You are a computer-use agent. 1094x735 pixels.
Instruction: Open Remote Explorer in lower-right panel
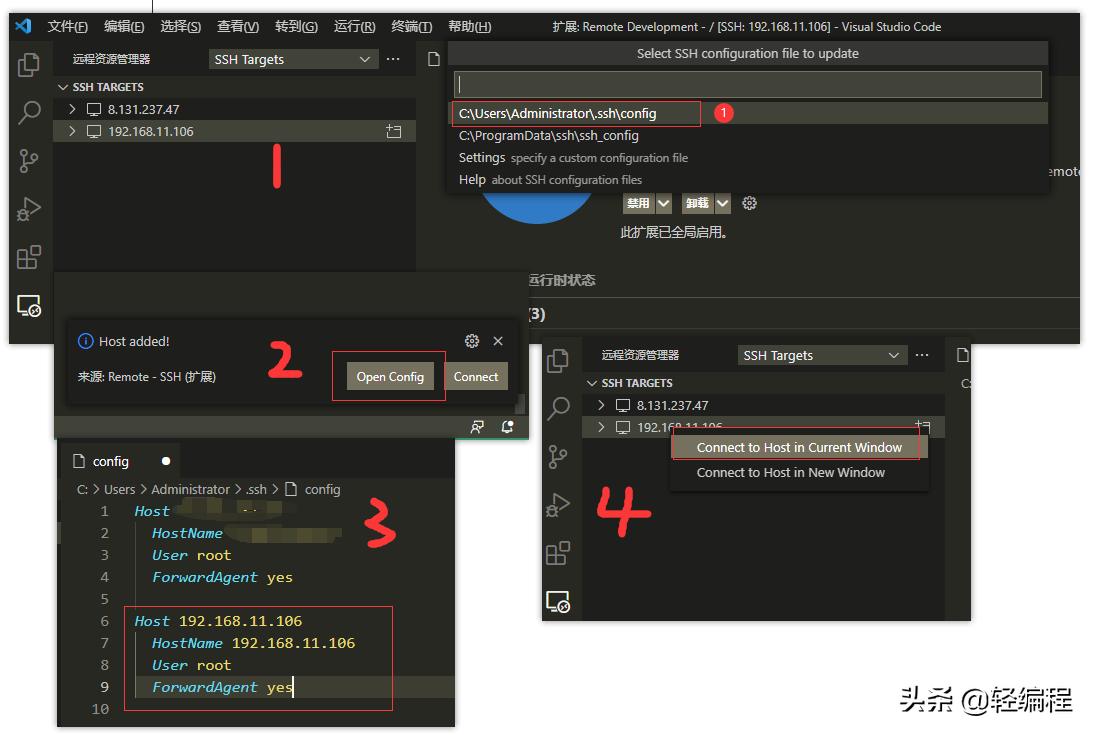point(557,602)
